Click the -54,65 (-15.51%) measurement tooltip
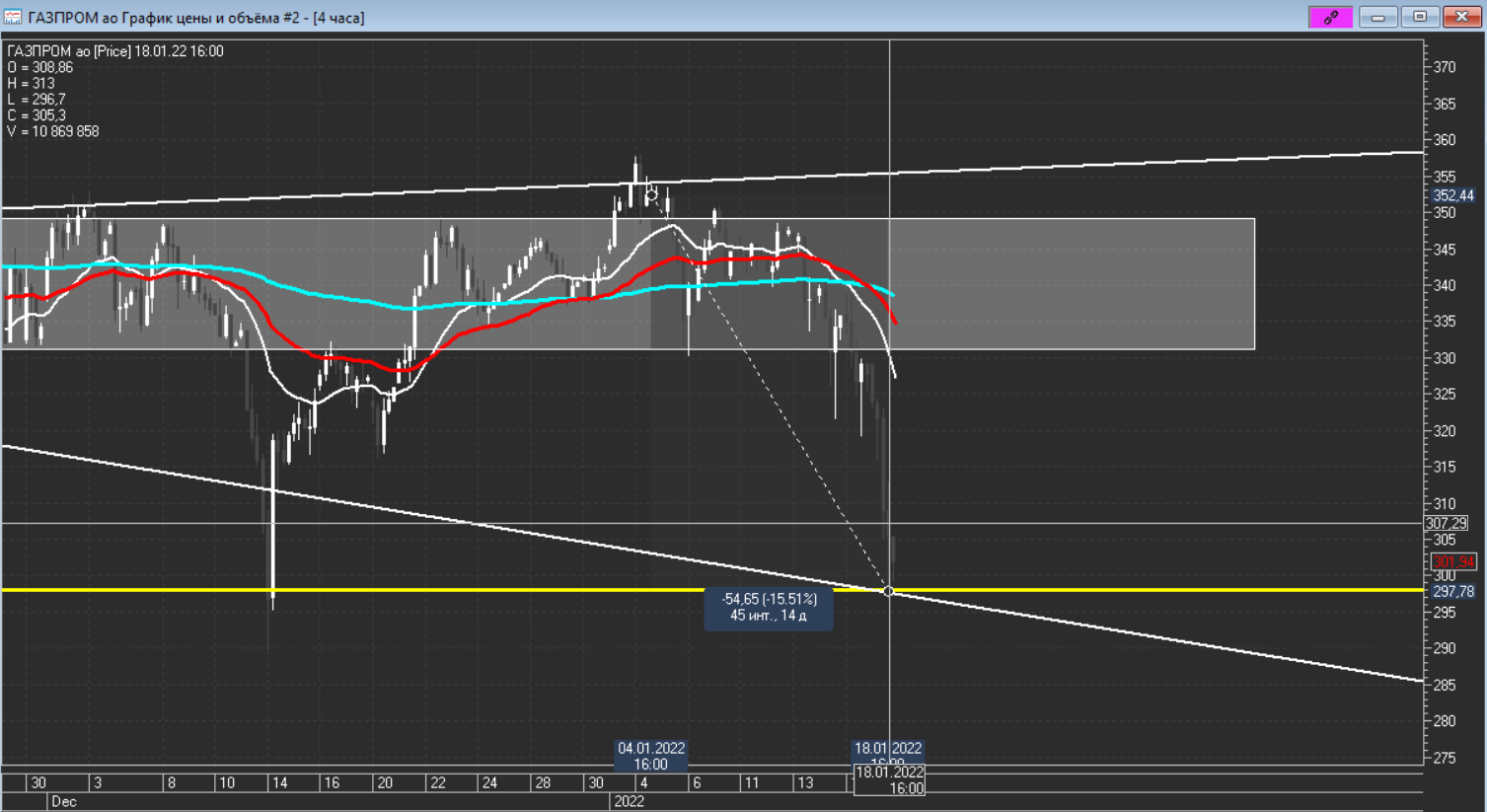Image resolution: width=1487 pixels, height=812 pixels. click(x=769, y=607)
